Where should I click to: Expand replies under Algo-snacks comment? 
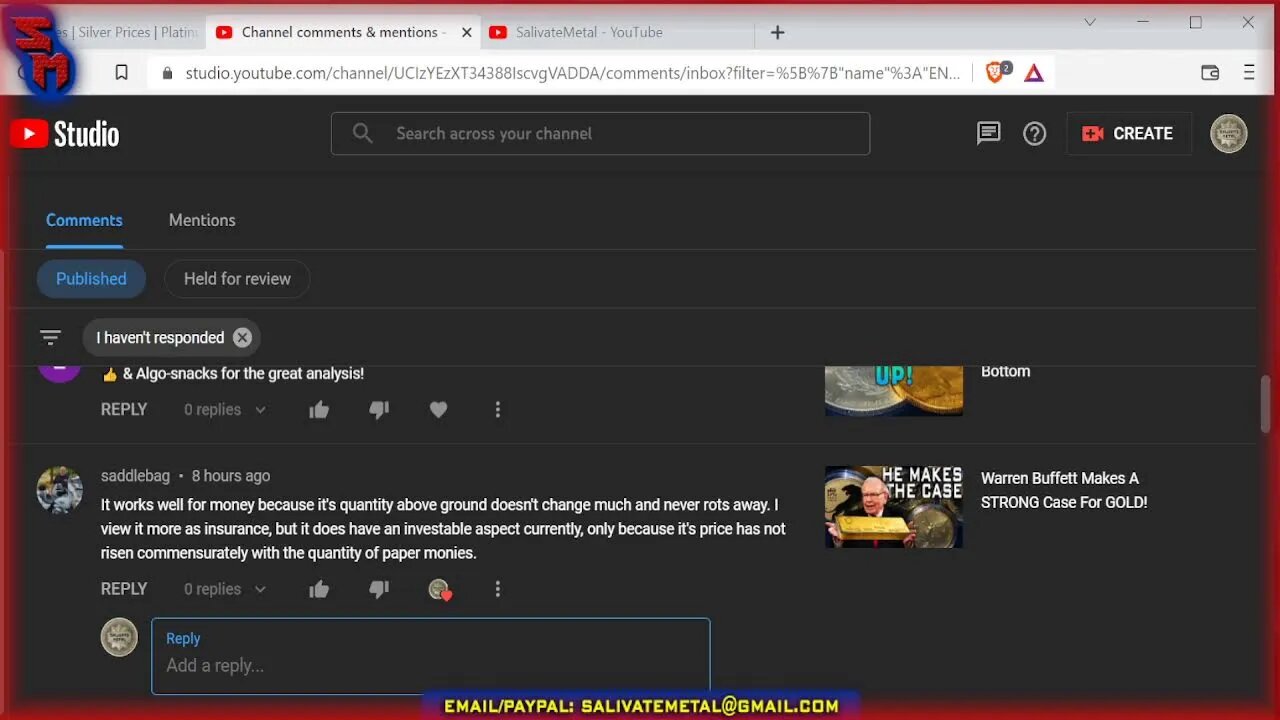[225, 409]
